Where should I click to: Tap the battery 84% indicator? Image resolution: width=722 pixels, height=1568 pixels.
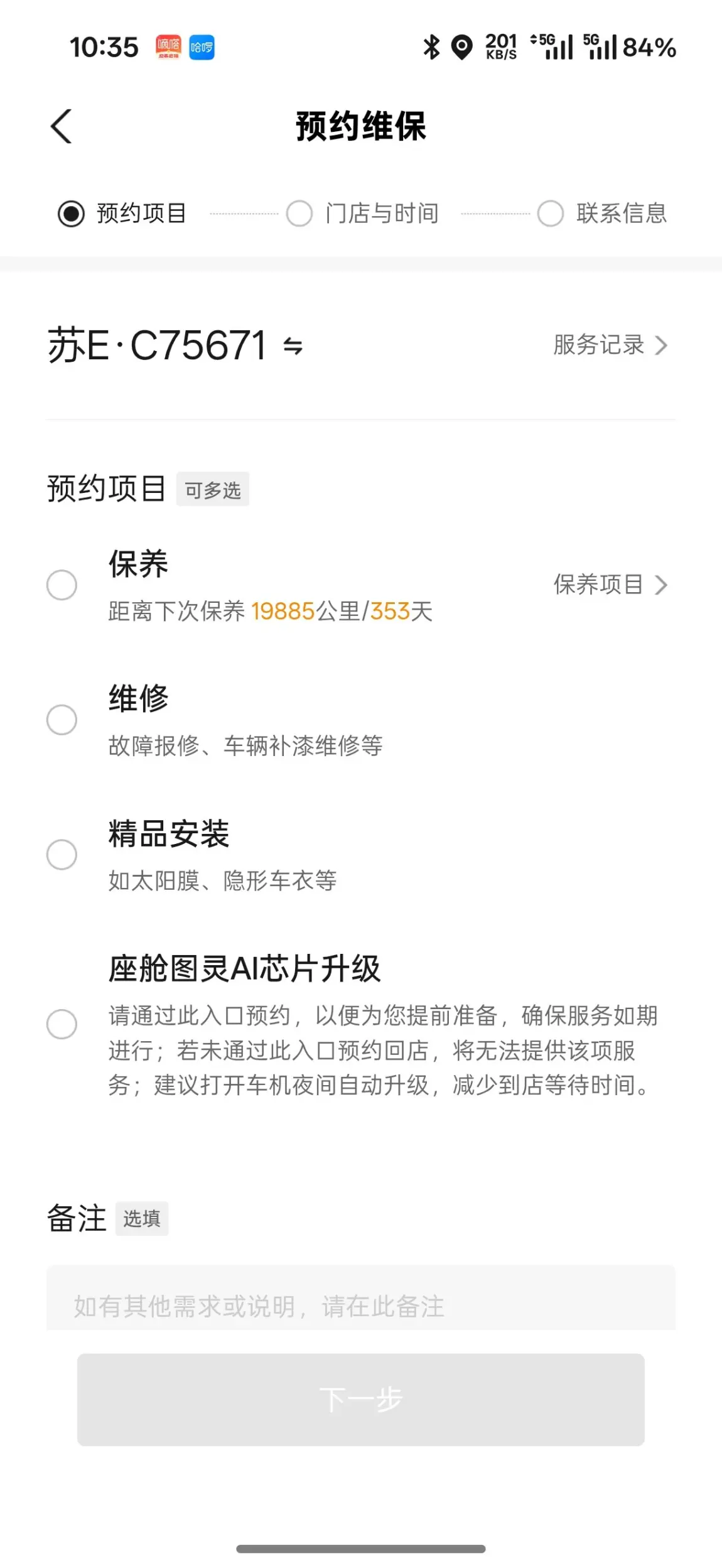pyautogui.click(x=649, y=47)
